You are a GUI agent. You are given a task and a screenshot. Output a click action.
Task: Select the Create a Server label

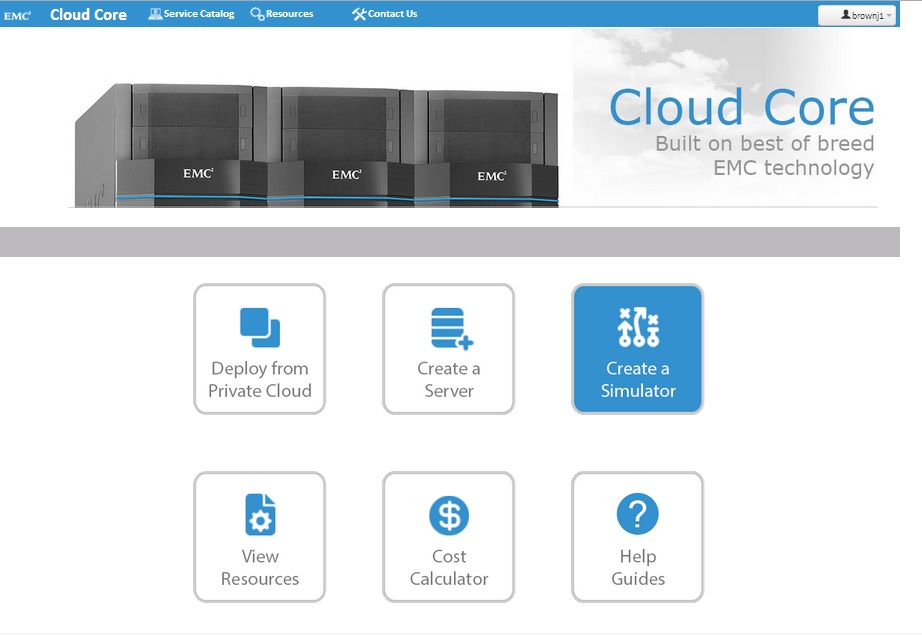pyautogui.click(x=449, y=379)
